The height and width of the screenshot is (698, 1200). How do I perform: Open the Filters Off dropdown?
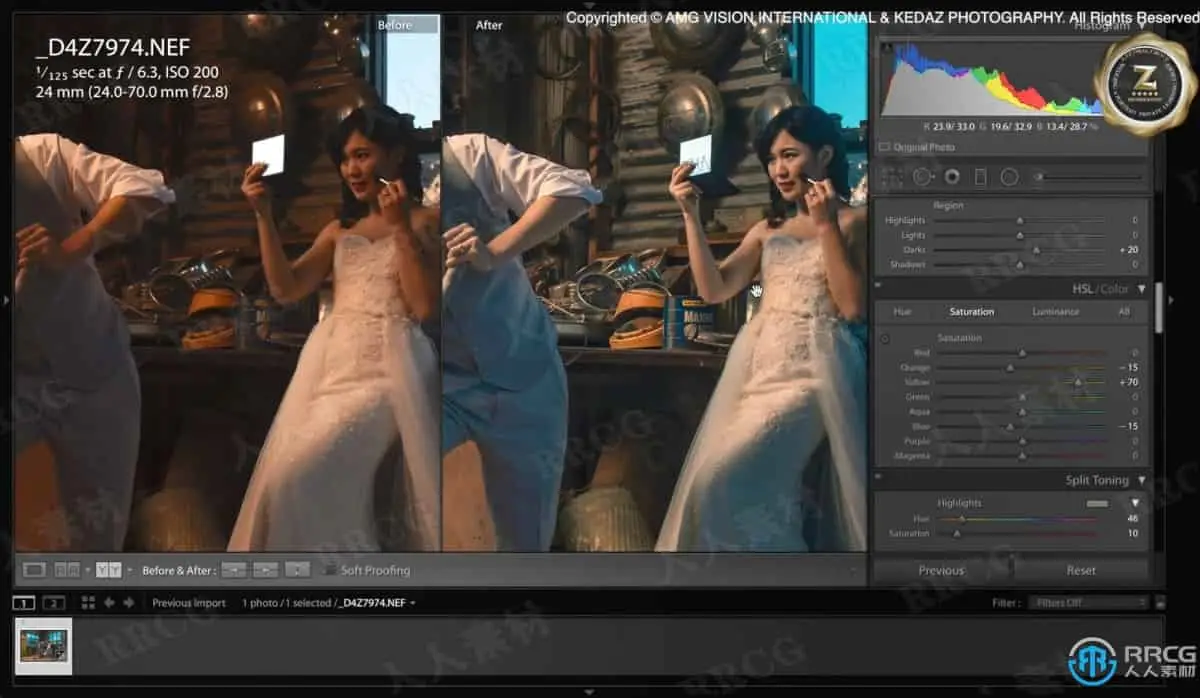[1090, 603]
